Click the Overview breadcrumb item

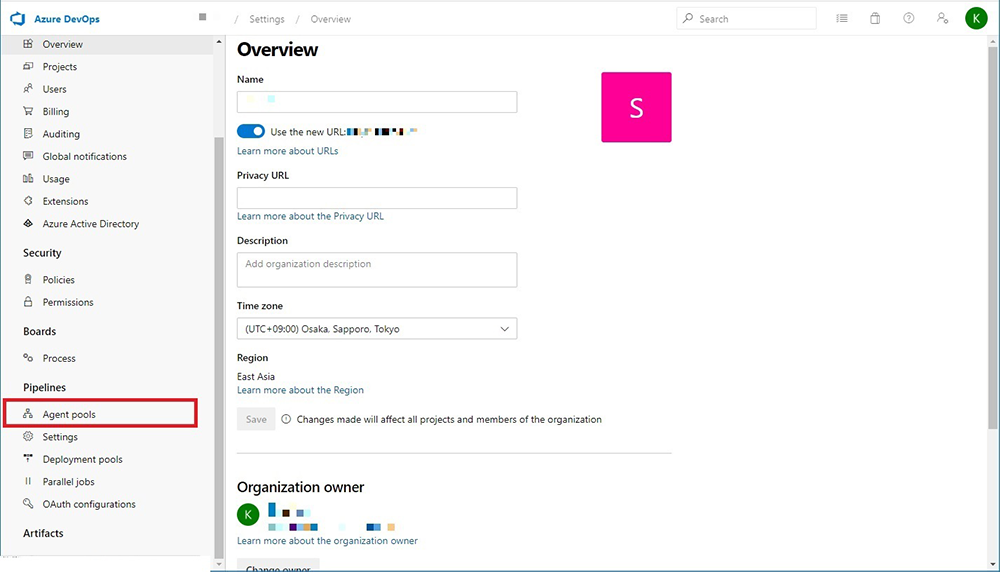coord(330,19)
